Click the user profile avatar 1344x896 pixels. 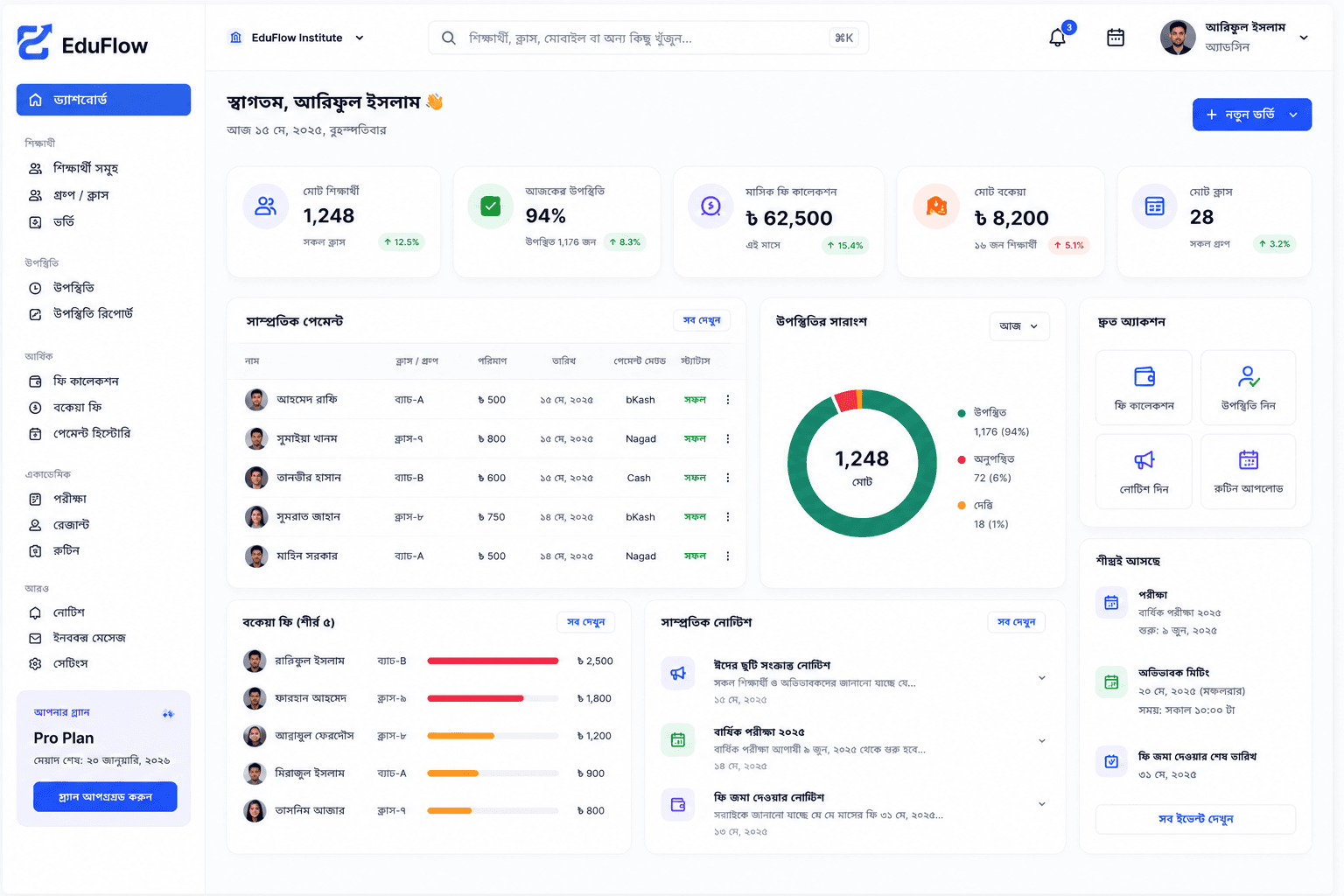(x=1178, y=38)
